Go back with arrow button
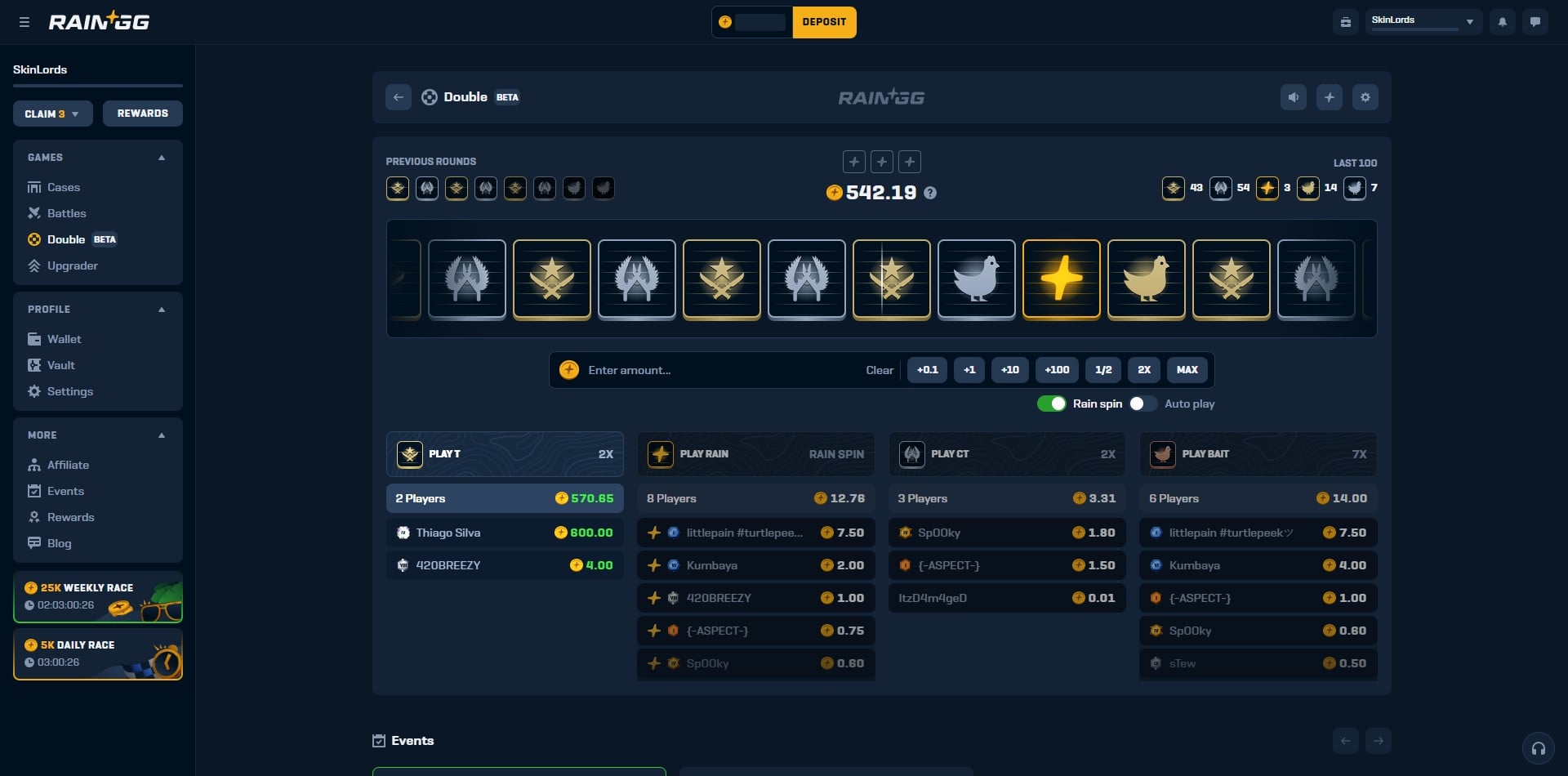Image resolution: width=1568 pixels, height=776 pixels. [398, 97]
